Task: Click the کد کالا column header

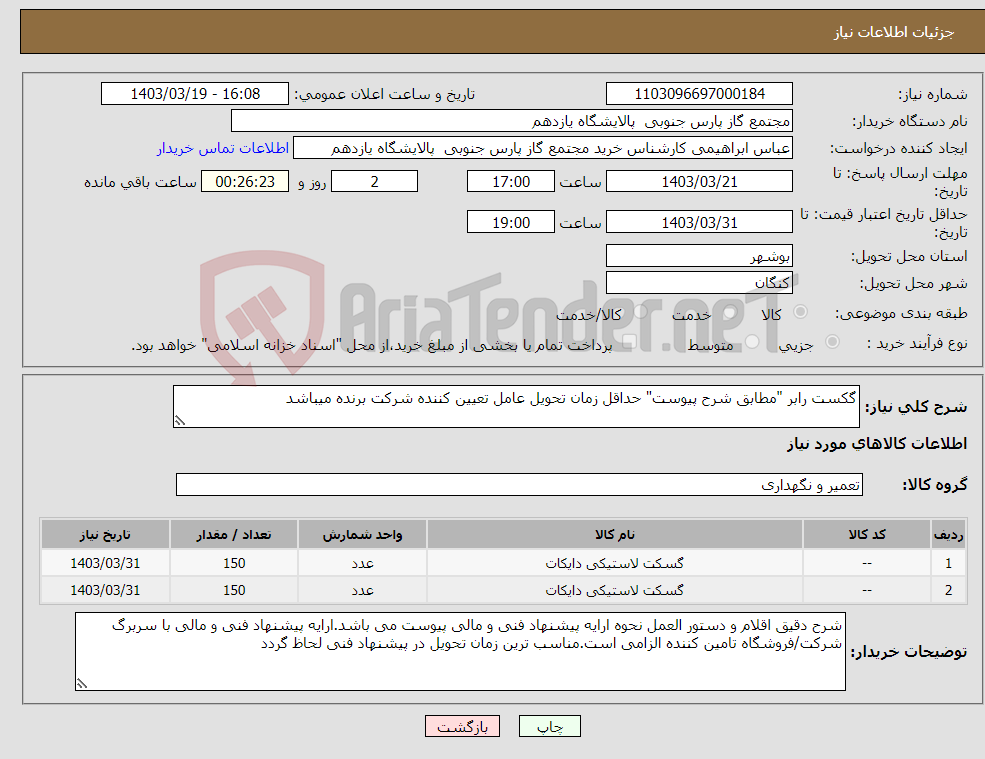Action: click(867, 534)
